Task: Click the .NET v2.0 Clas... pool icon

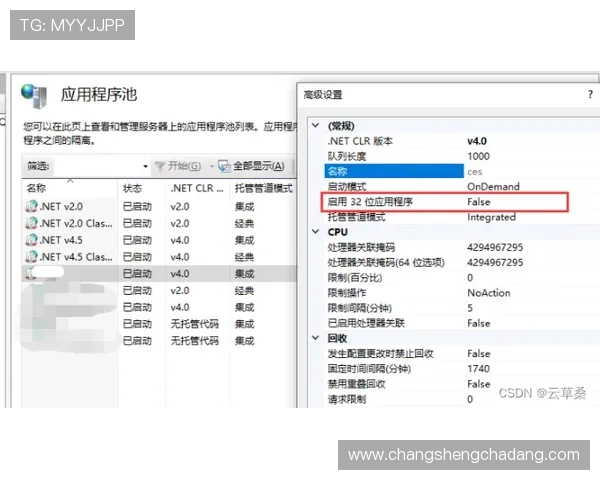Action: [x=31, y=223]
